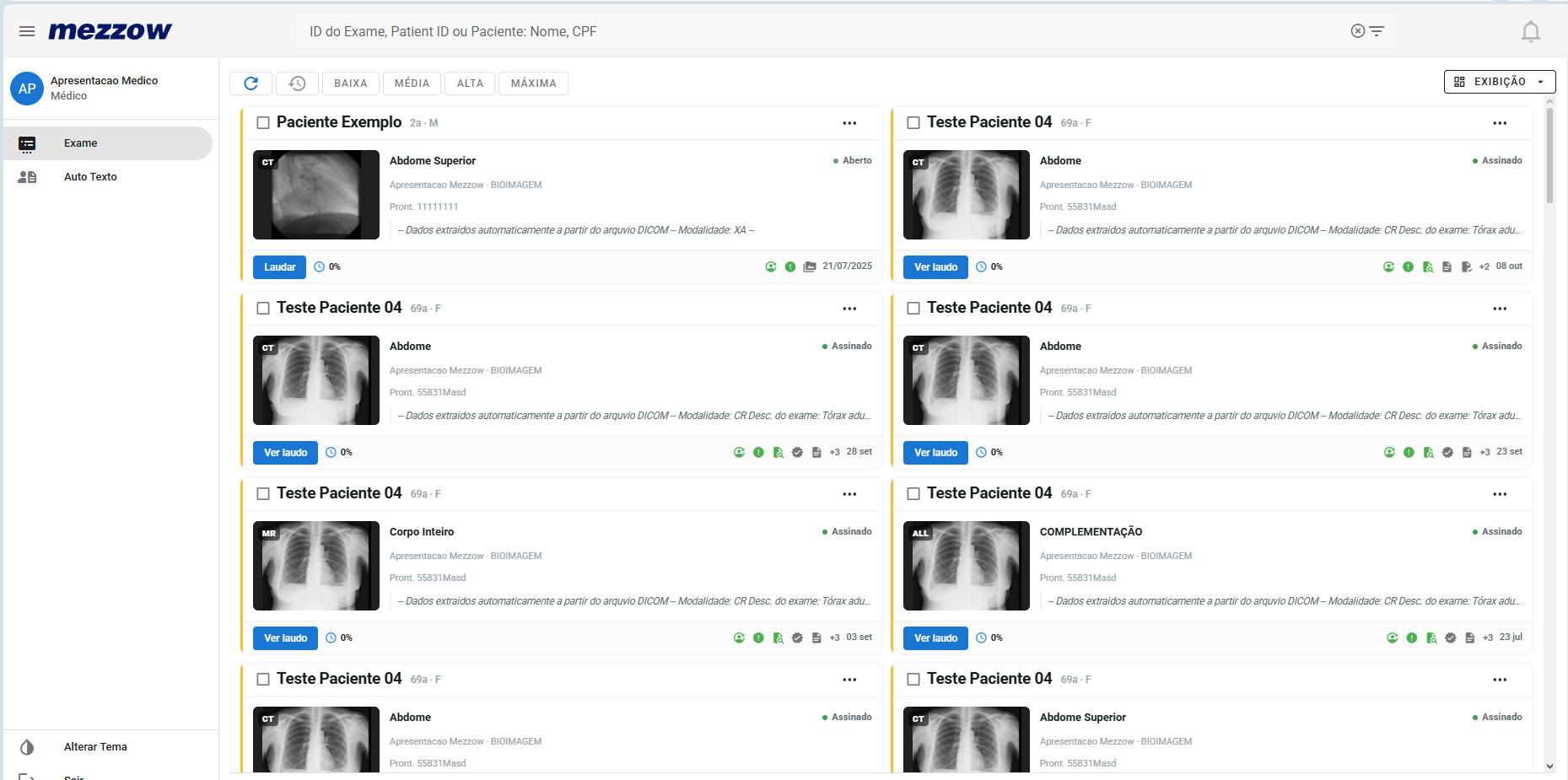
Task: Check the Paciente Exemplo checkbox
Action: [x=263, y=123]
